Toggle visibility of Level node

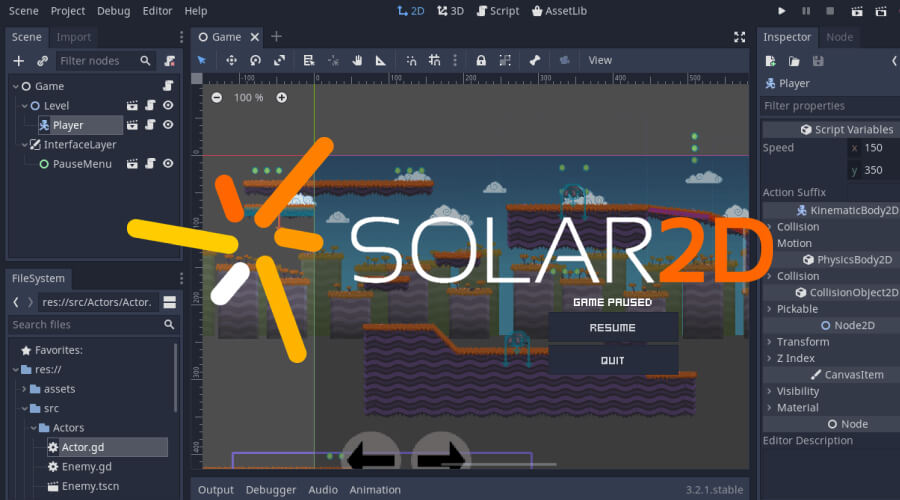click(168, 106)
